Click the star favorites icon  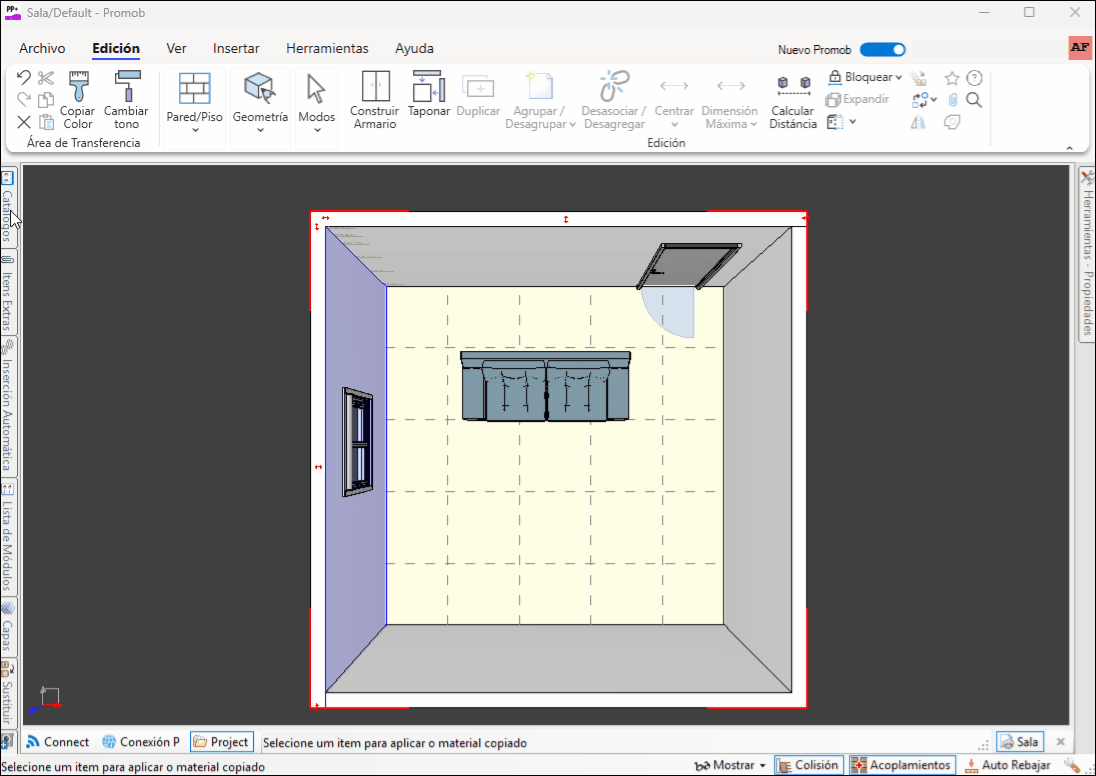[952, 78]
